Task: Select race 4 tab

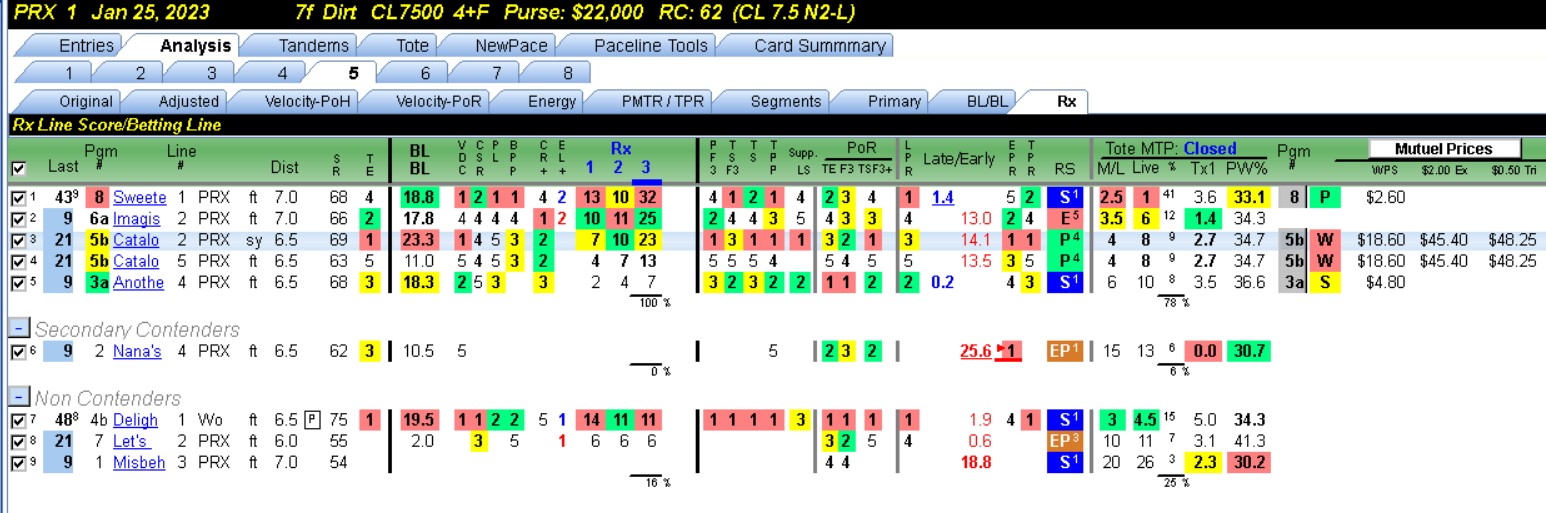Action: [x=283, y=73]
